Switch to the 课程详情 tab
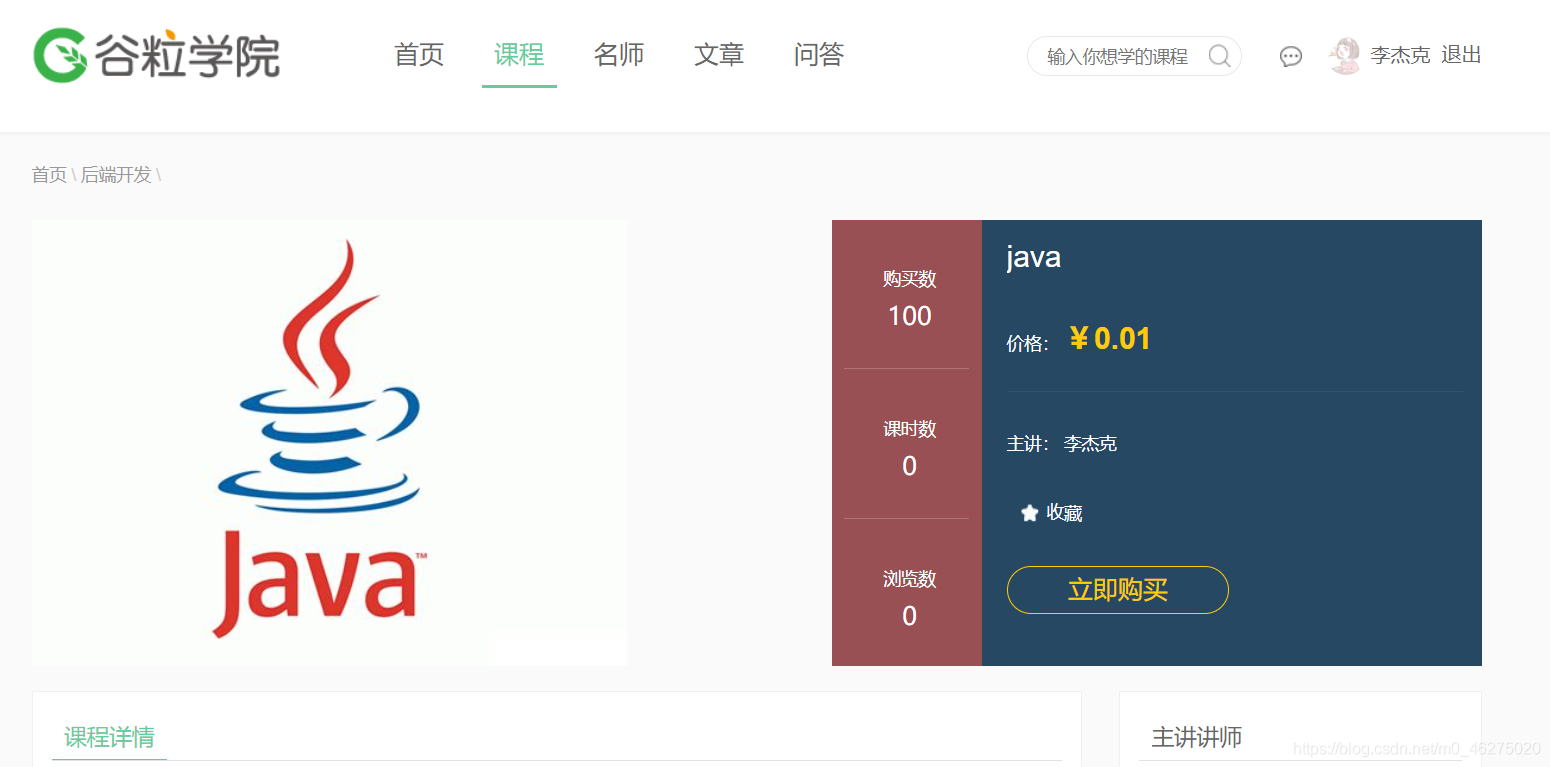1550x767 pixels. coord(109,738)
